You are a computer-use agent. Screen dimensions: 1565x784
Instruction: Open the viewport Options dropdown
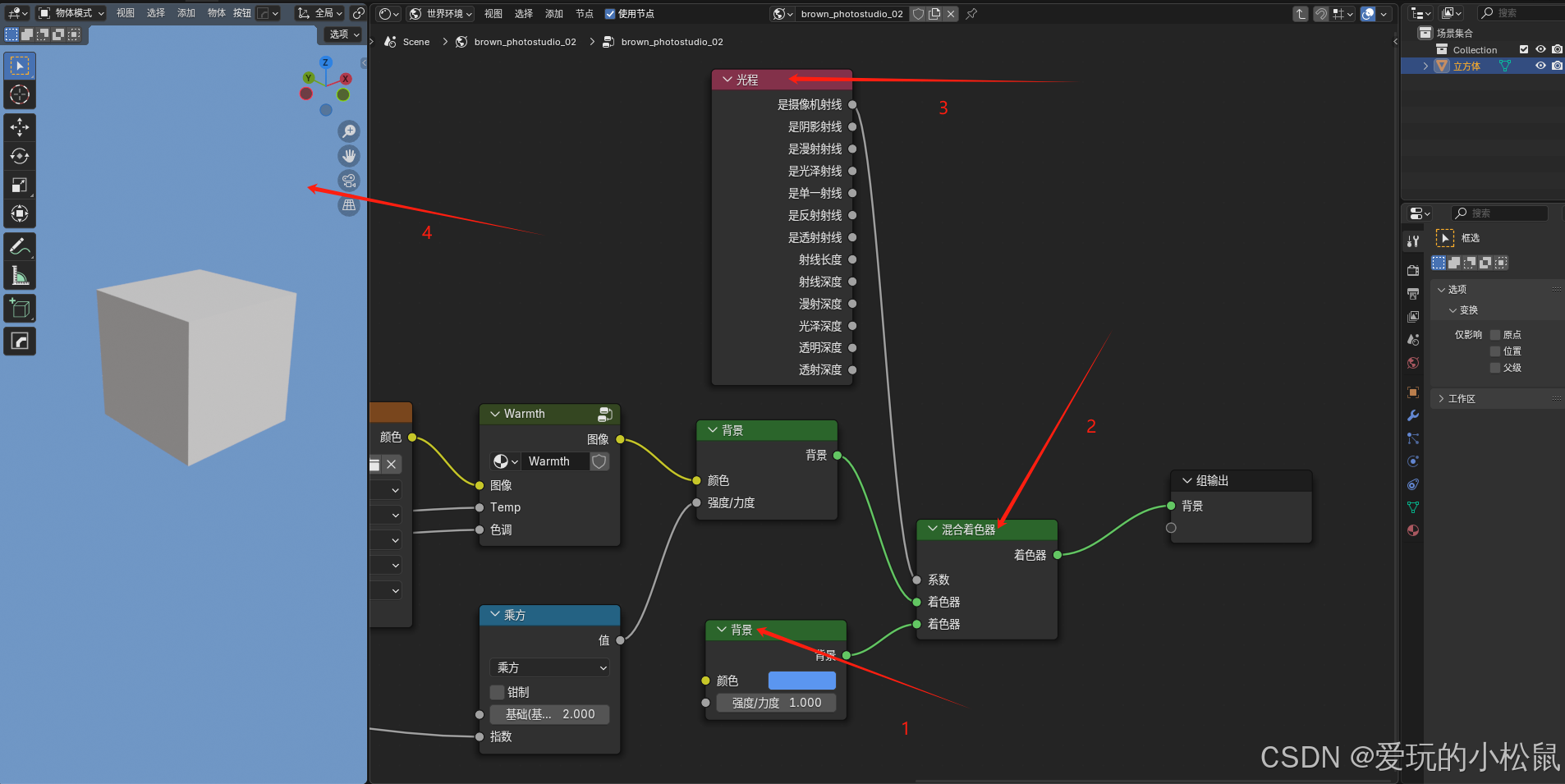coord(344,34)
